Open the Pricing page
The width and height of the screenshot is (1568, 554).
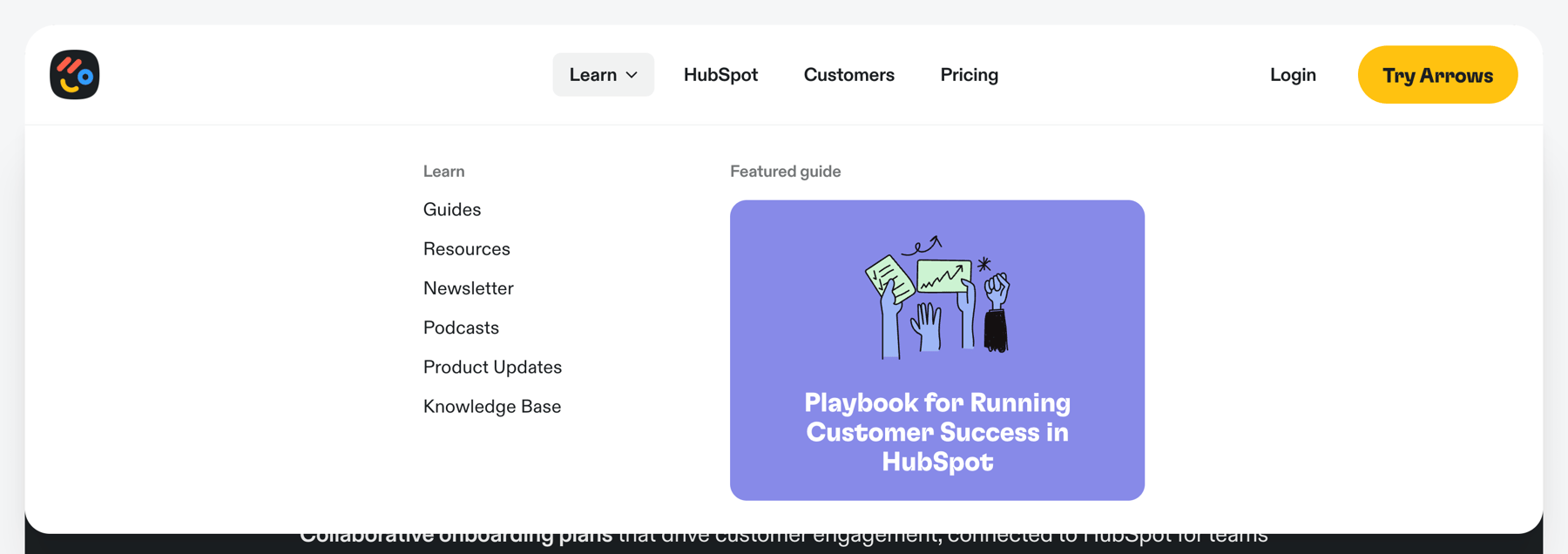pyautogui.click(x=969, y=75)
